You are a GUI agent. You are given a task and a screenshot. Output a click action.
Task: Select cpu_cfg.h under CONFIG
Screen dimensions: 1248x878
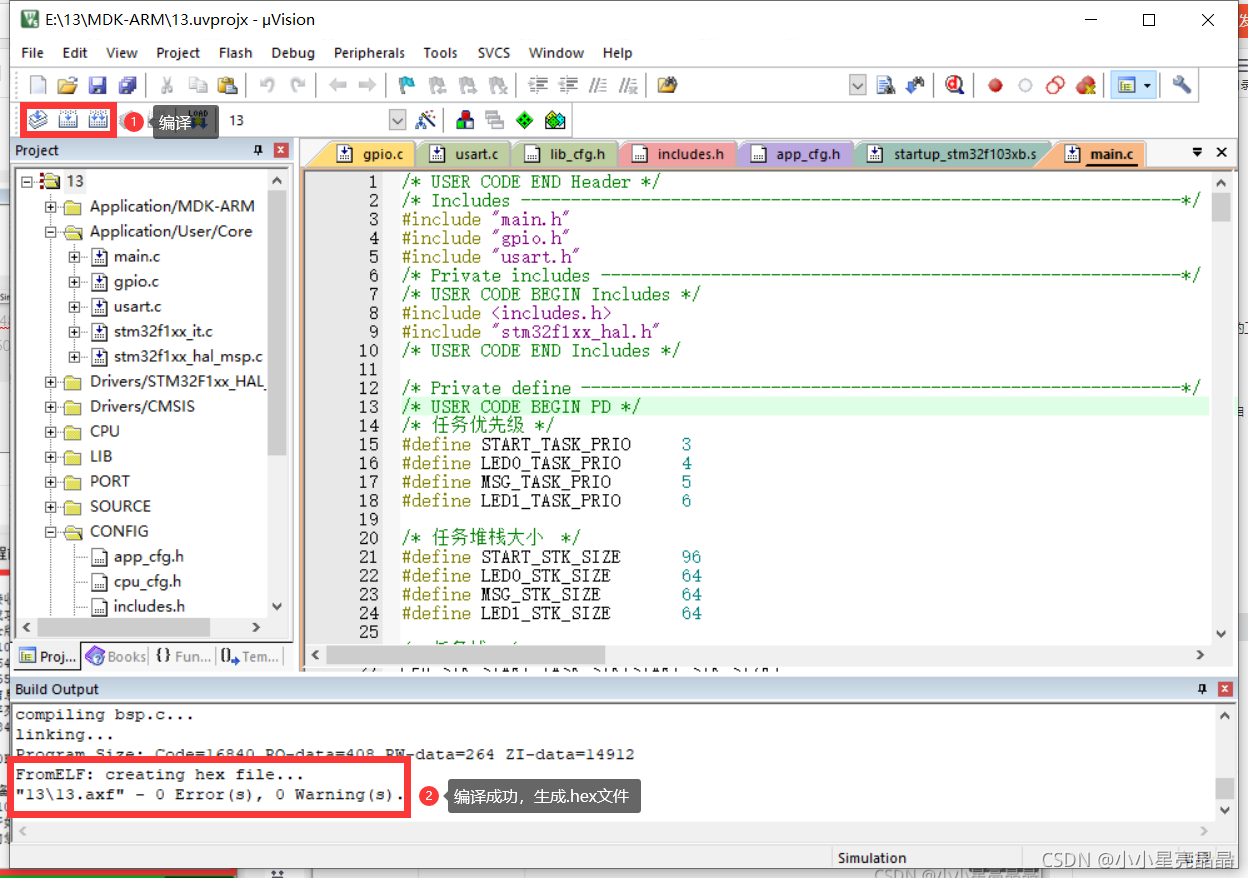click(147, 582)
